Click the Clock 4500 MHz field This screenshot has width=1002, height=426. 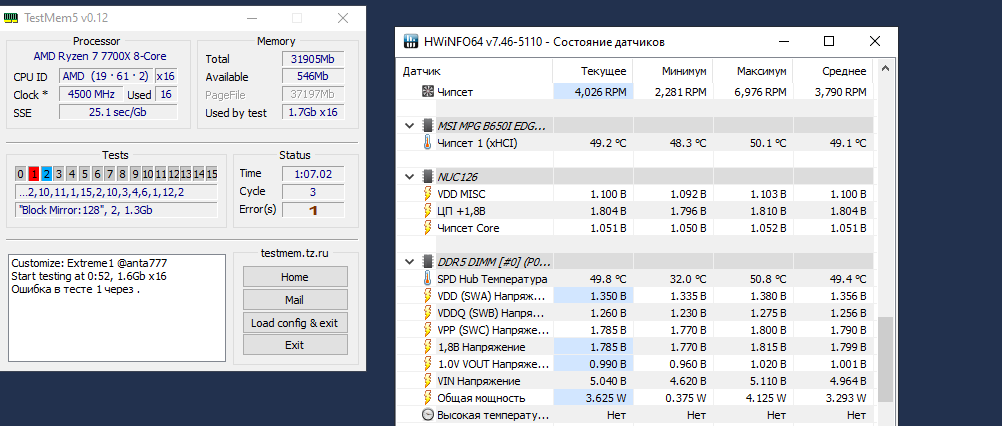point(91,95)
